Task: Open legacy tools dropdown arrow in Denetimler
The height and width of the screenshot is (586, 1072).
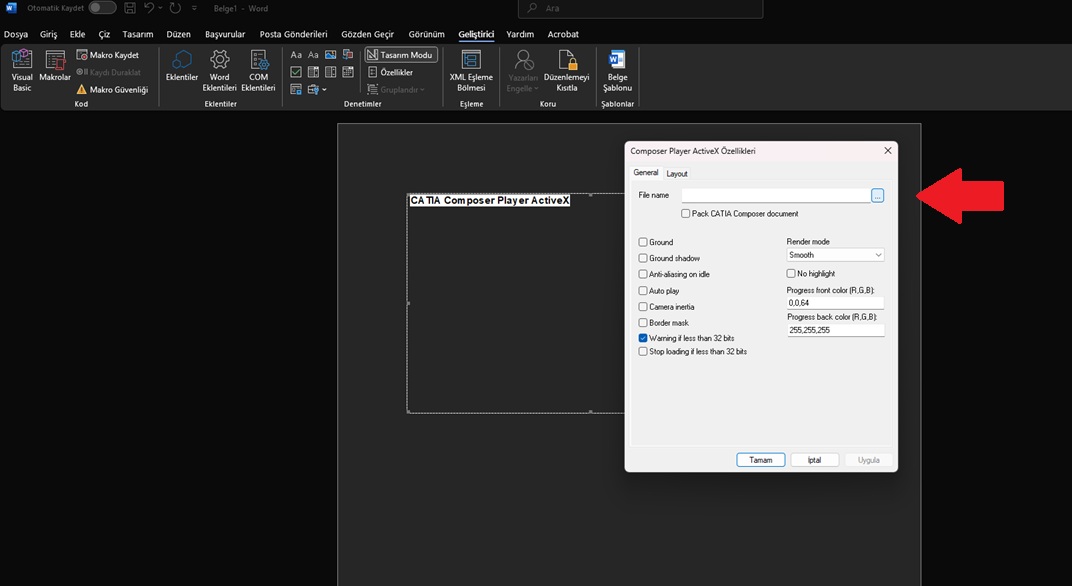Action: pyautogui.click(x=325, y=90)
